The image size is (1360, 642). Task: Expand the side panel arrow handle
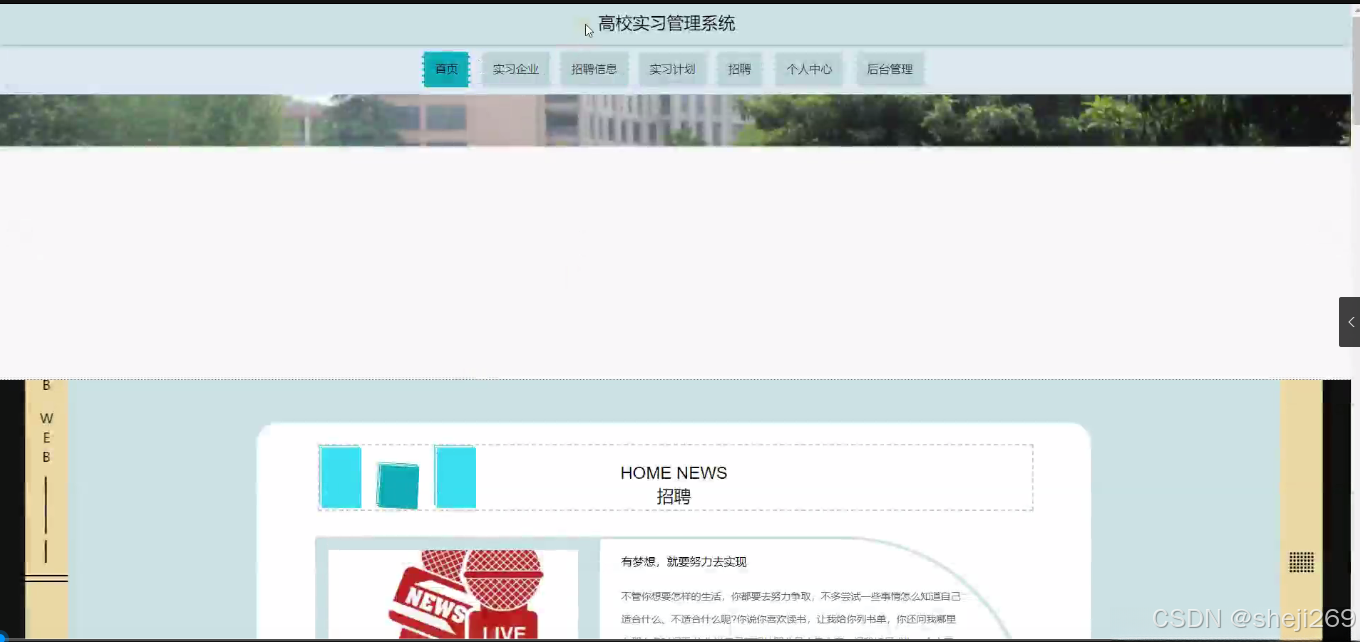[x=1349, y=322]
